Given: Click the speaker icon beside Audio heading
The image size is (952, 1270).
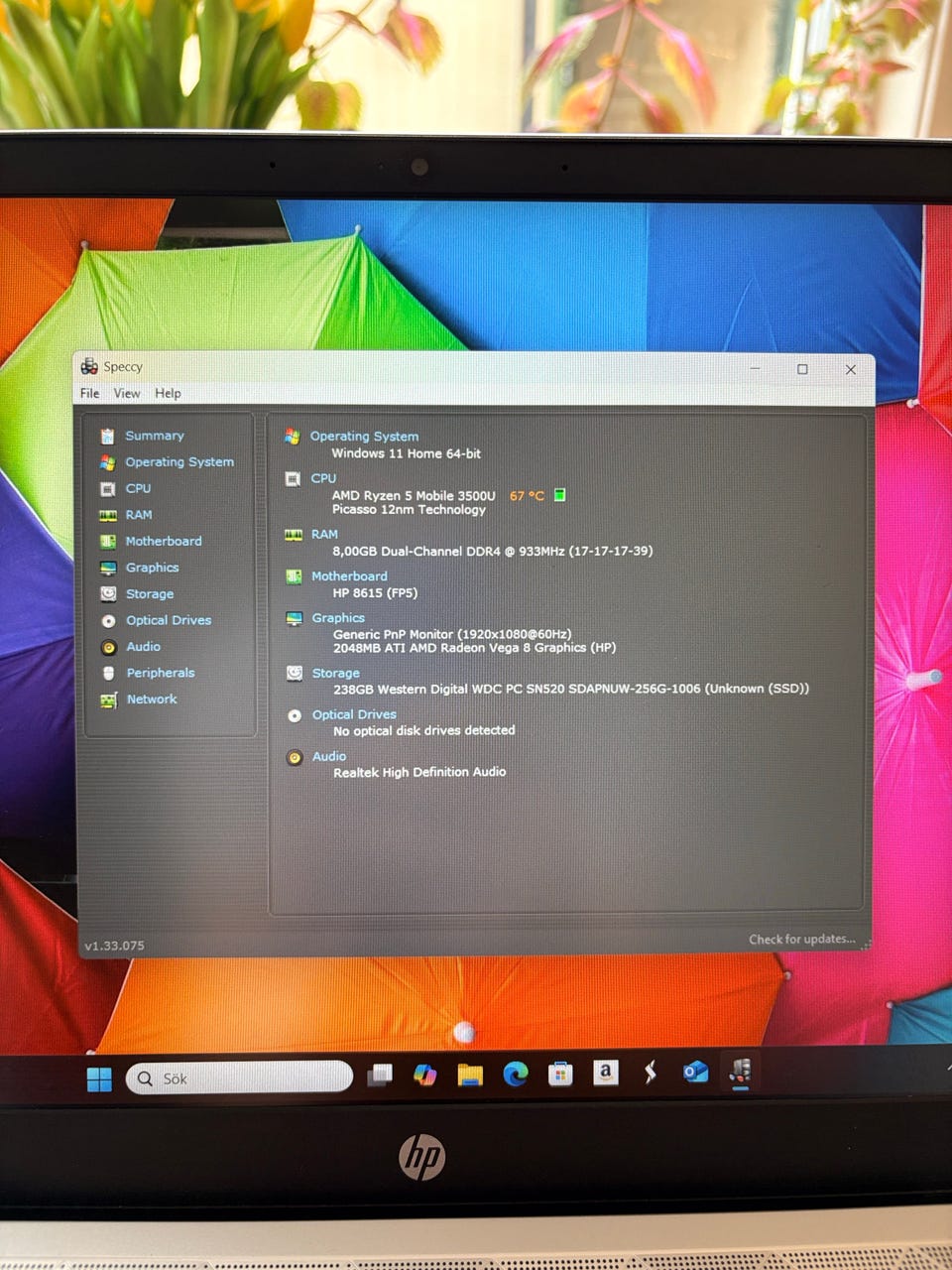Looking at the screenshot, I should [x=295, y=757].
